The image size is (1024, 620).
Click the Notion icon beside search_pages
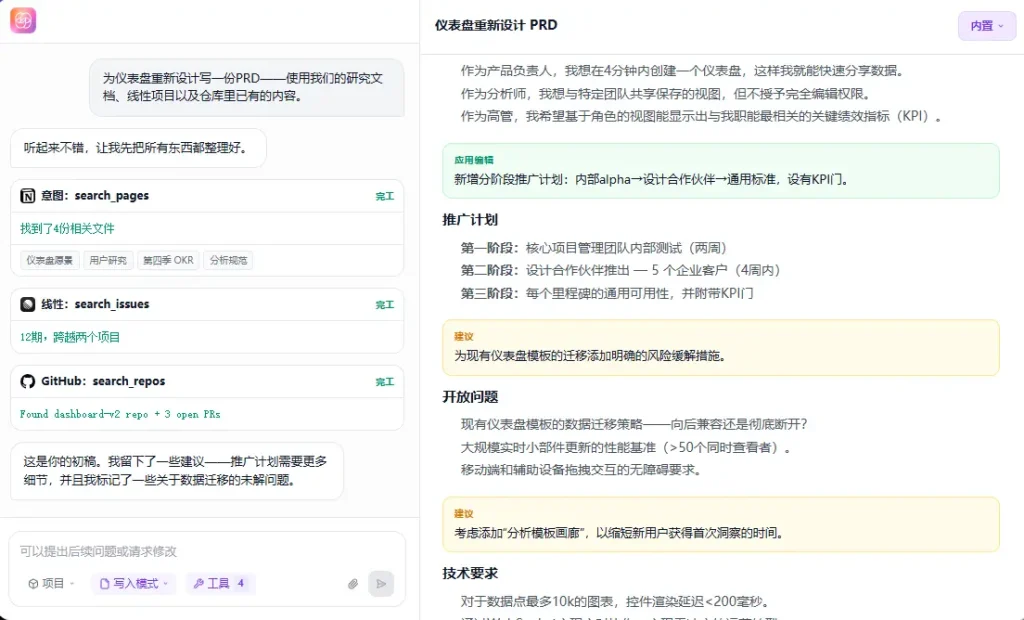tap(28, 196)
